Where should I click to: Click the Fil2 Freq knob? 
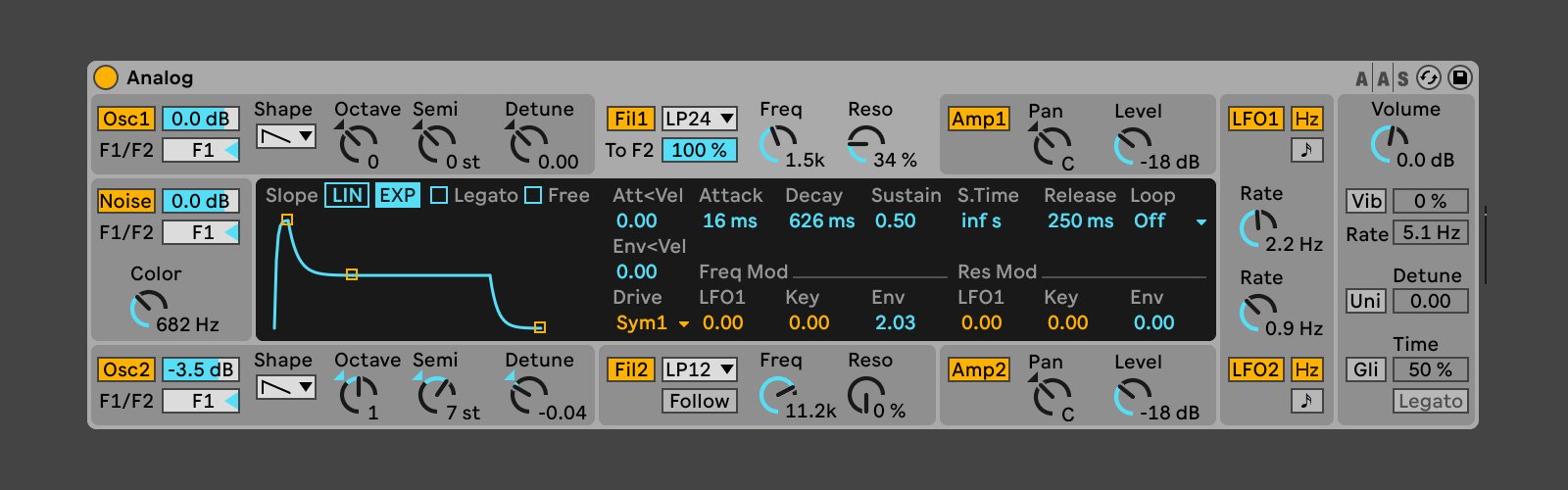[777, 395]
